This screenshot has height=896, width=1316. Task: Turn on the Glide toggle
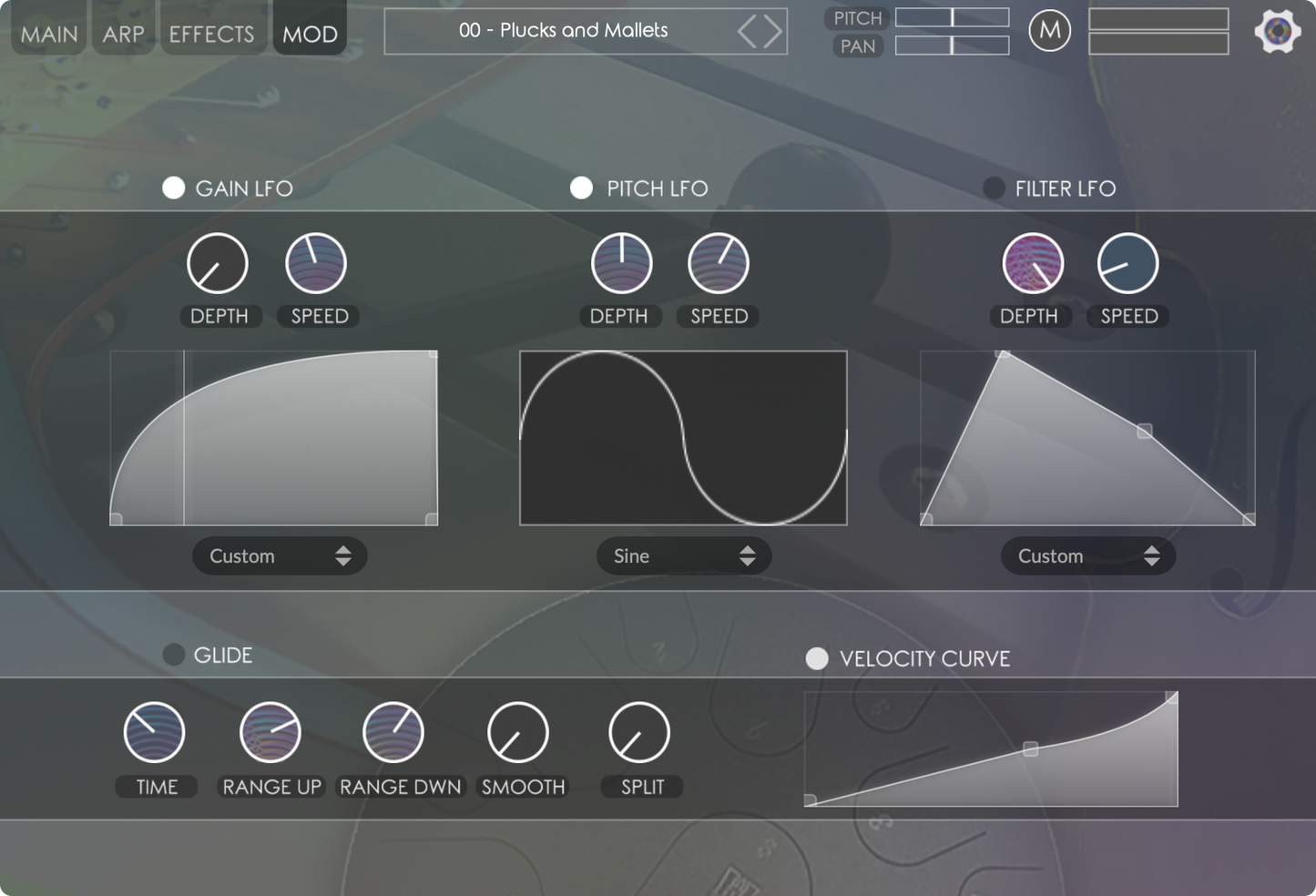pyautogui.click(x=173, y=655)
